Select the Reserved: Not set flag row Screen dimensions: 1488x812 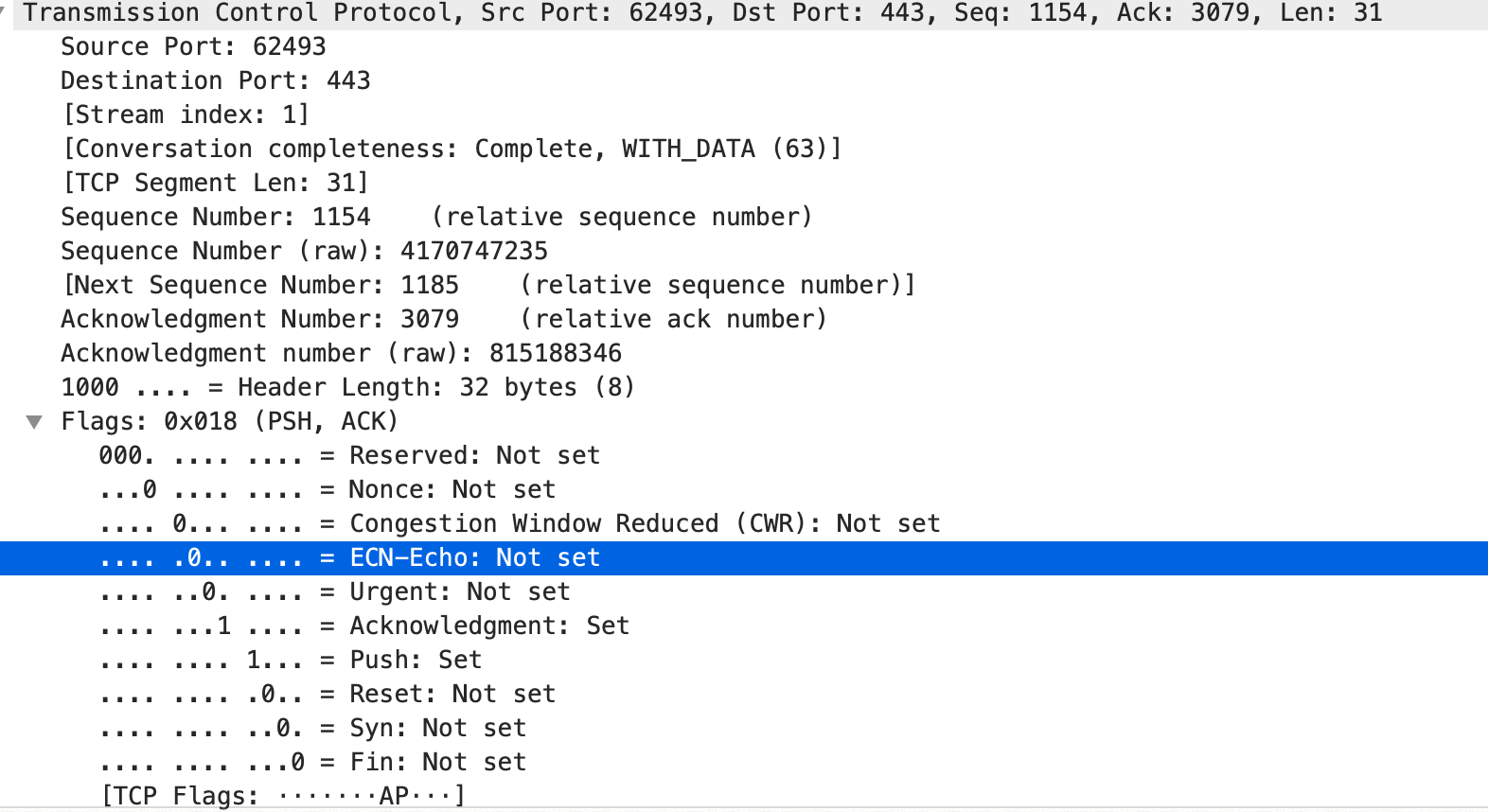(348, 455)
